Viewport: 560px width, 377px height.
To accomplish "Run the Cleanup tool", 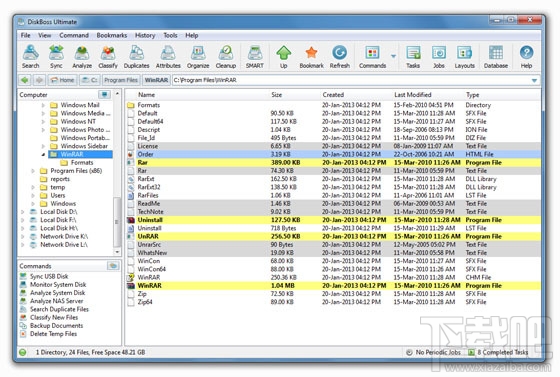I will point(226,57).
